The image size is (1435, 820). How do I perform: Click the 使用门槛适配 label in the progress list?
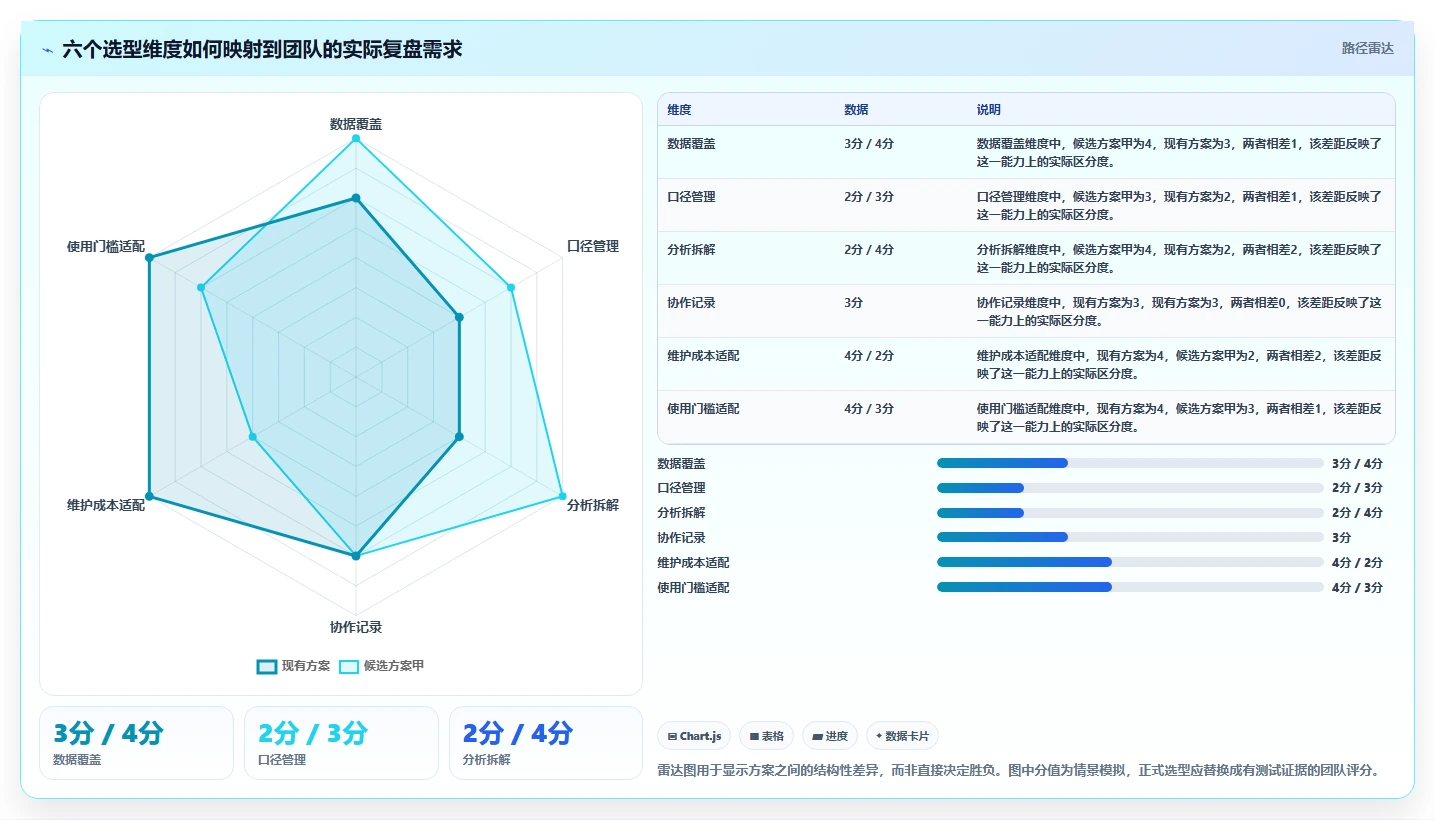pyautogui.click(x=693, y=587)
